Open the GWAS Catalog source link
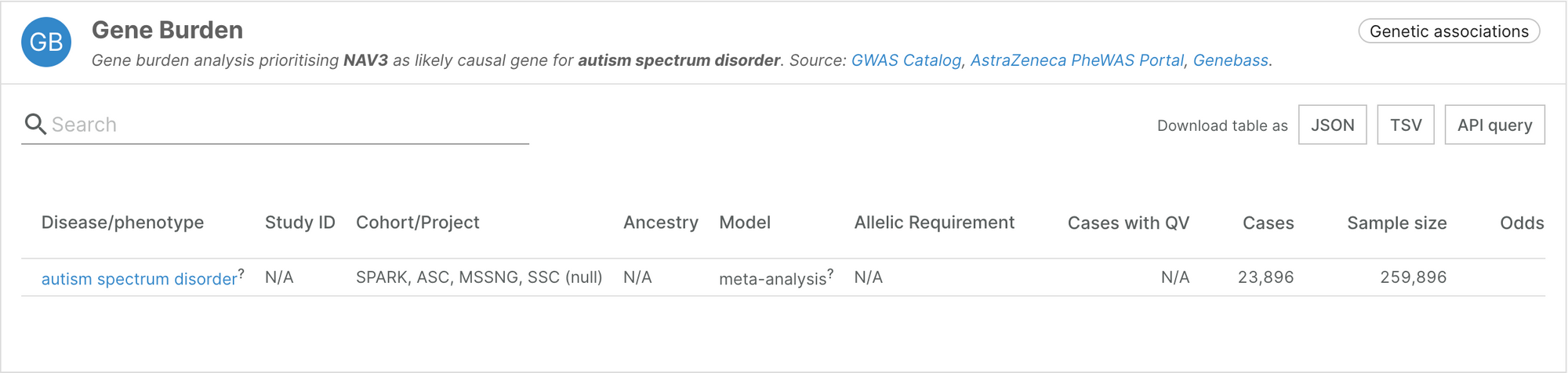1568x373 pixels. pyautogui.click(x=906, y=60)
